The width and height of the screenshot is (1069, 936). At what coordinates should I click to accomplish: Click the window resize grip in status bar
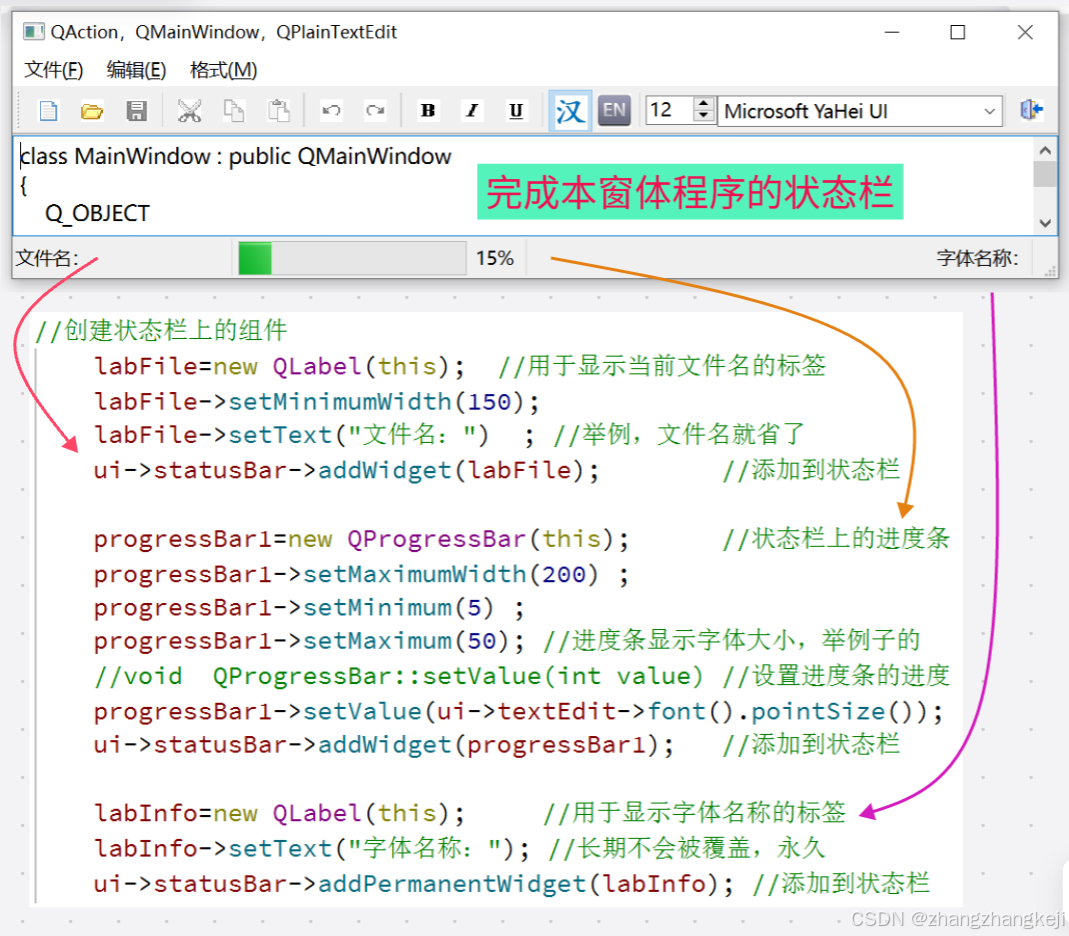1049,270
